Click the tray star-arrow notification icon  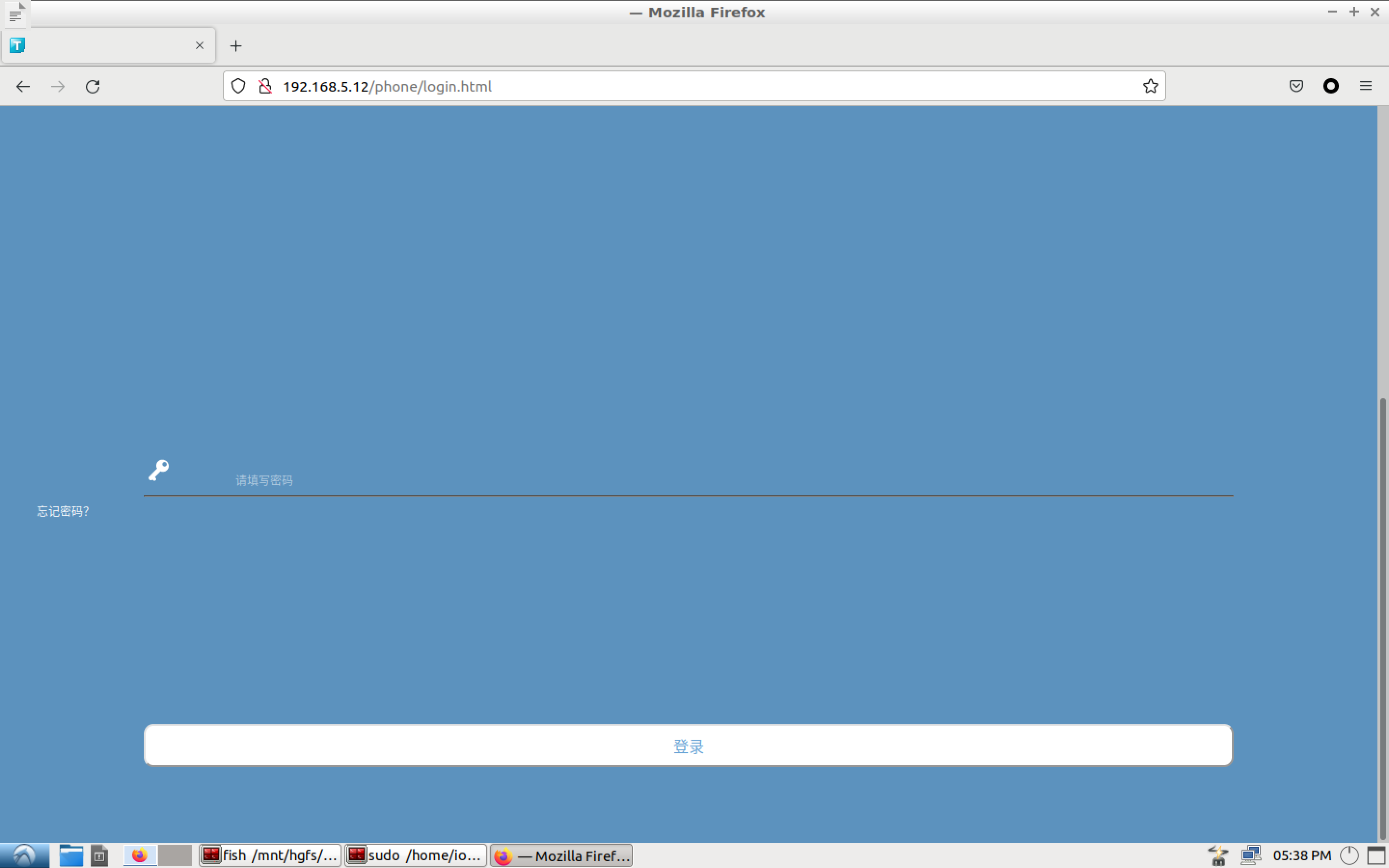(x=1218, y=855)
